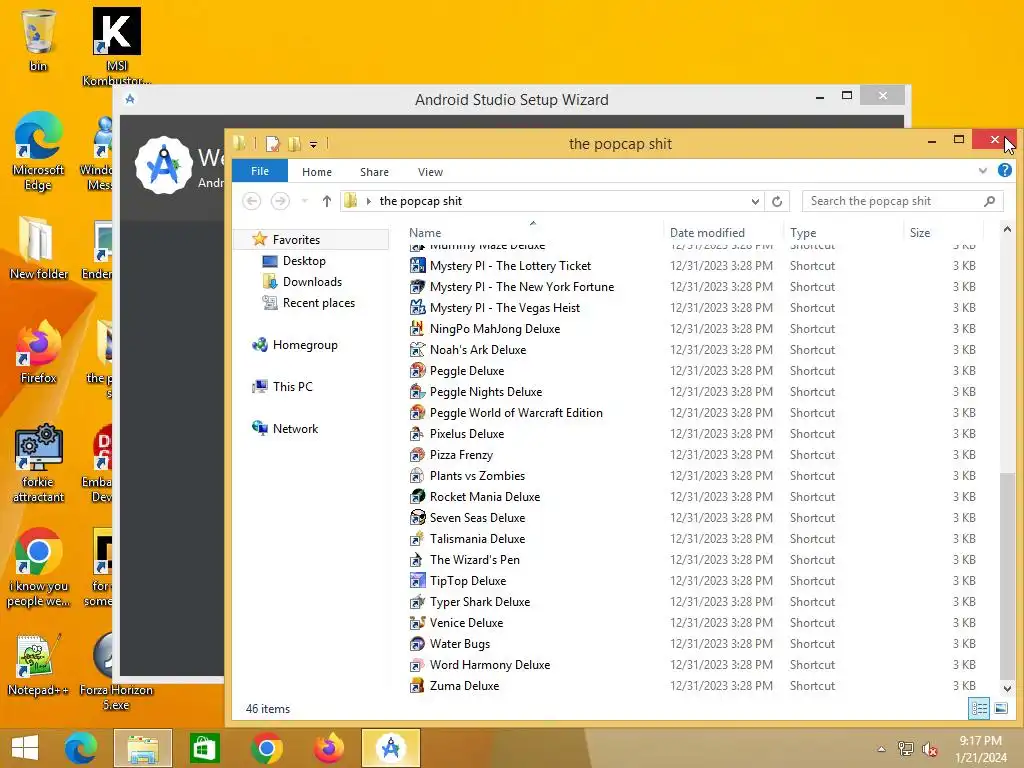Select The Wizard's Pen file name
Image resolution: width=1024 pixels, height=768 pixels.
point(475,560)
